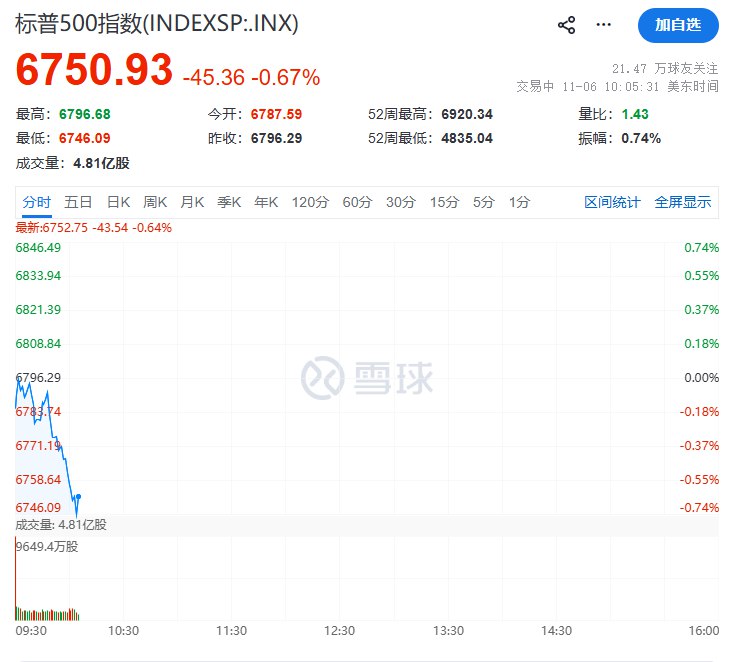Click the 12:30 time axis label
This screenshot has width=741, height=662.
tap(339, 631)
